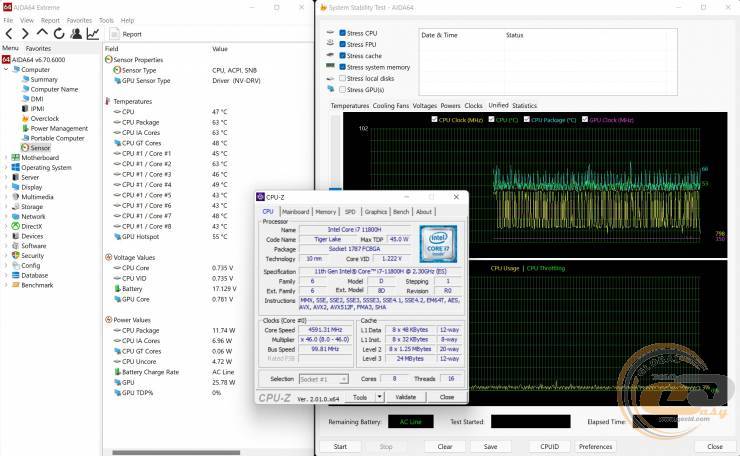Viewport: 740px width, 456px height.
Task: Enable the Stress local disks checkbox
Action: click(x=343, y=78)
